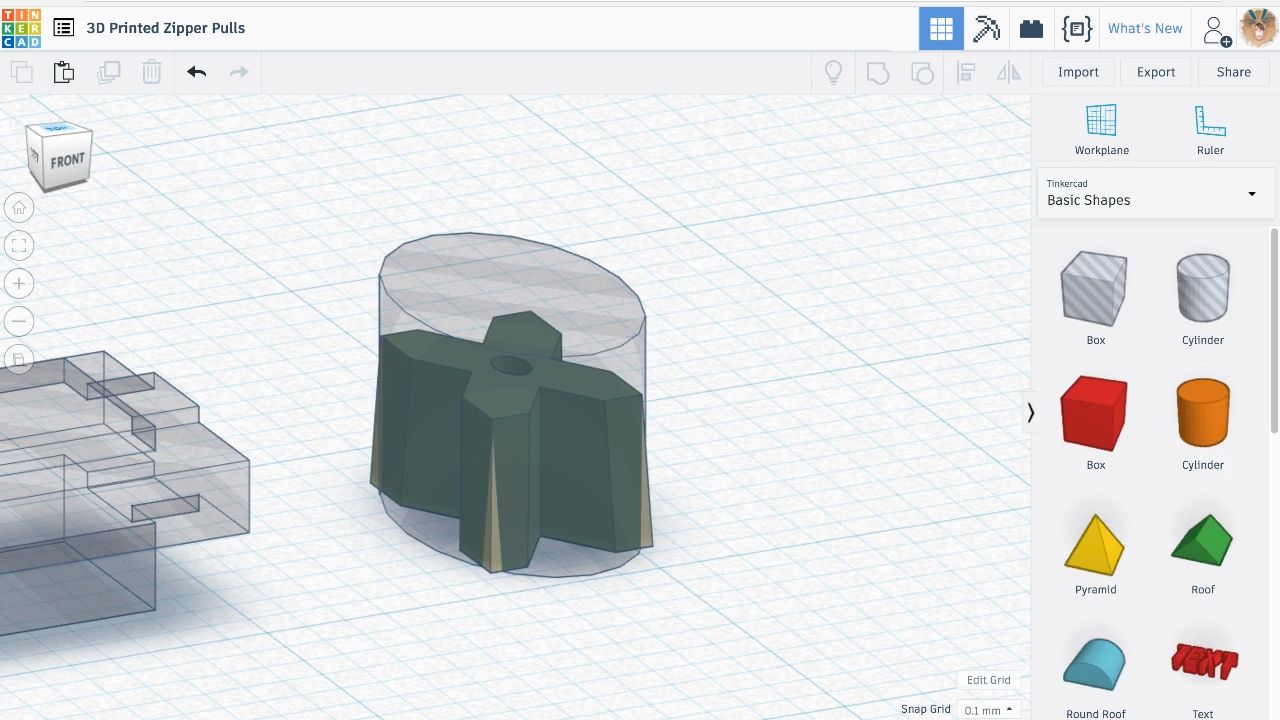
Task: Select the Ruler tool
Action: coord(1210,128)
